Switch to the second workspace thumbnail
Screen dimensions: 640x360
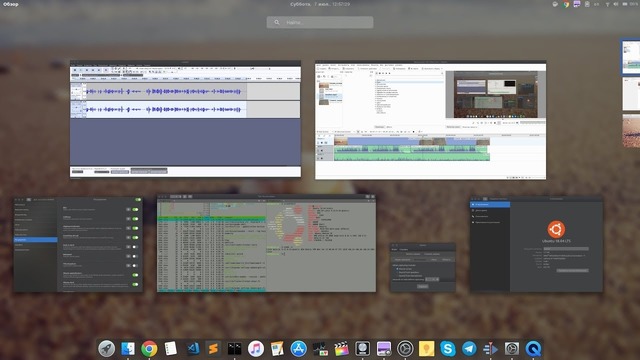[631, 94]
